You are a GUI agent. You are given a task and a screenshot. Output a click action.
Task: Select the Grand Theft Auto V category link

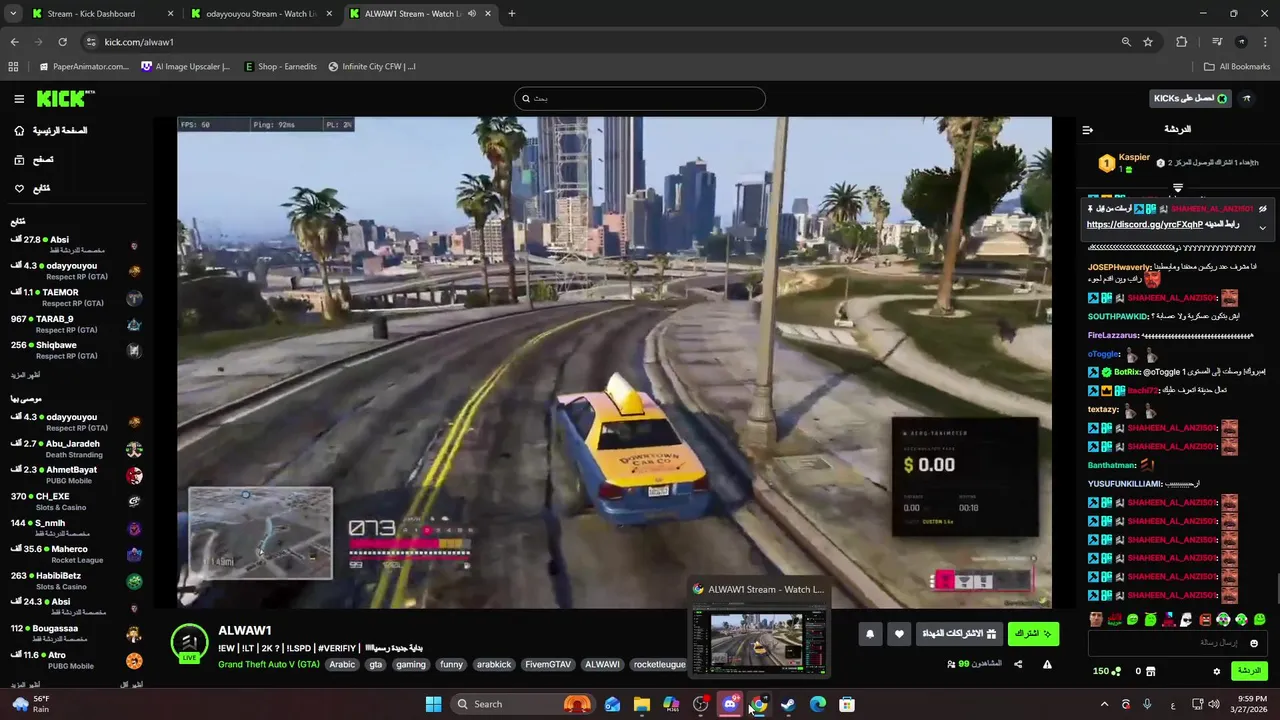pyautogui.click(x=269, y=664)
